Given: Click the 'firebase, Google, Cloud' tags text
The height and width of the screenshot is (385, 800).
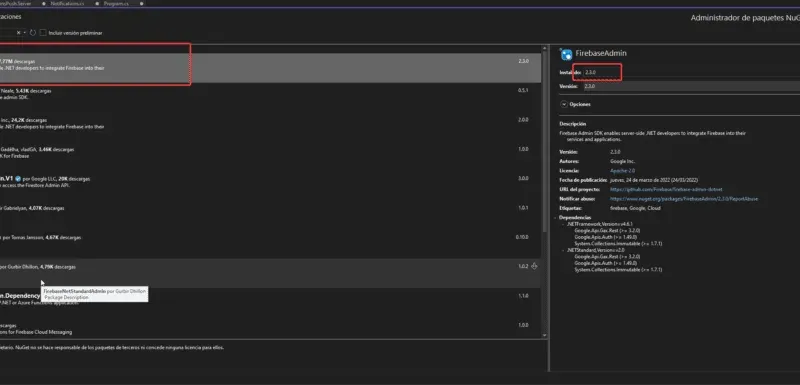Looking at the screenshot, I should pos(635,208).
